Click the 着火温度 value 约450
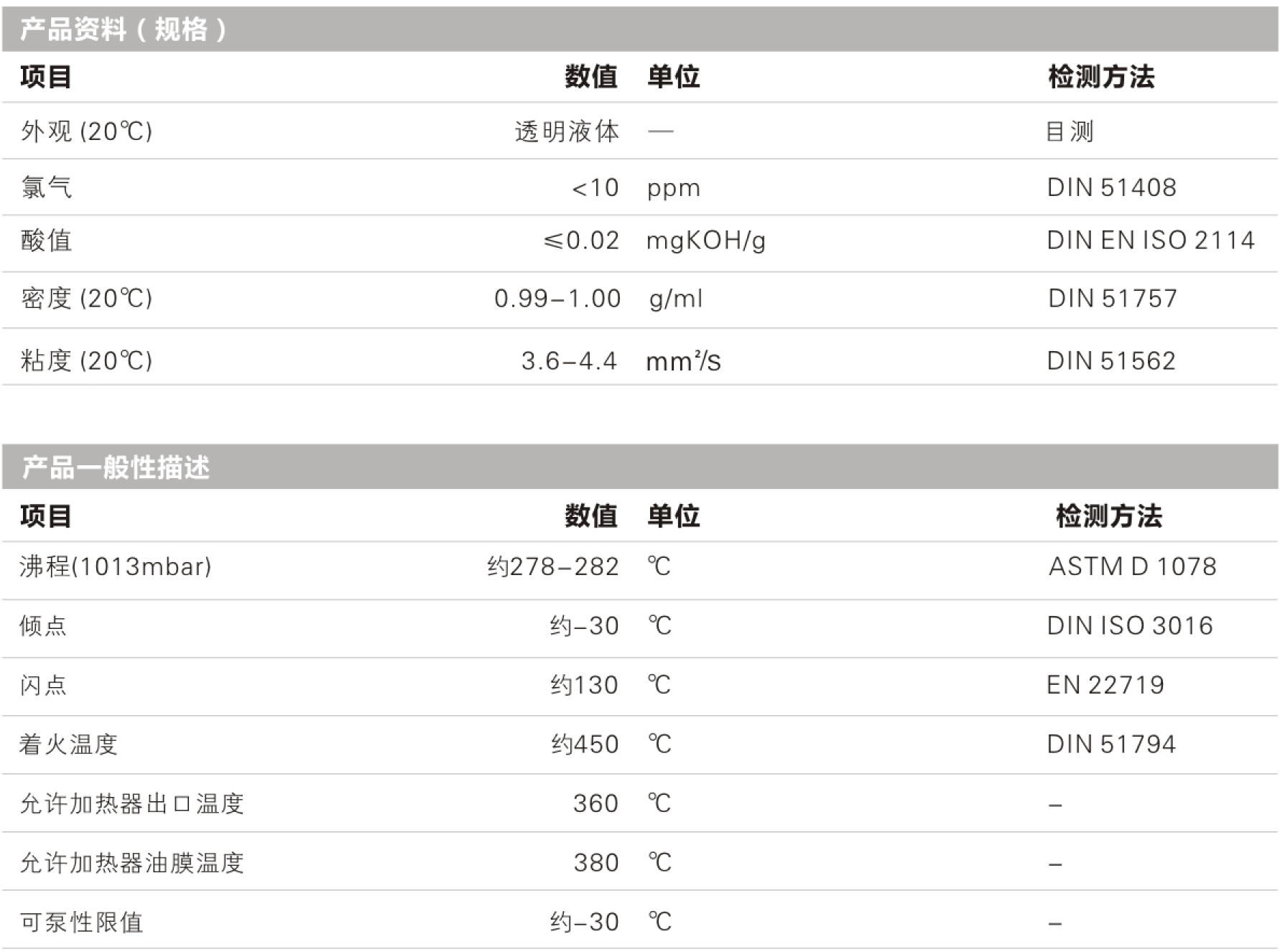Screen dimensions: 1280x952 (x=585, y=745)
